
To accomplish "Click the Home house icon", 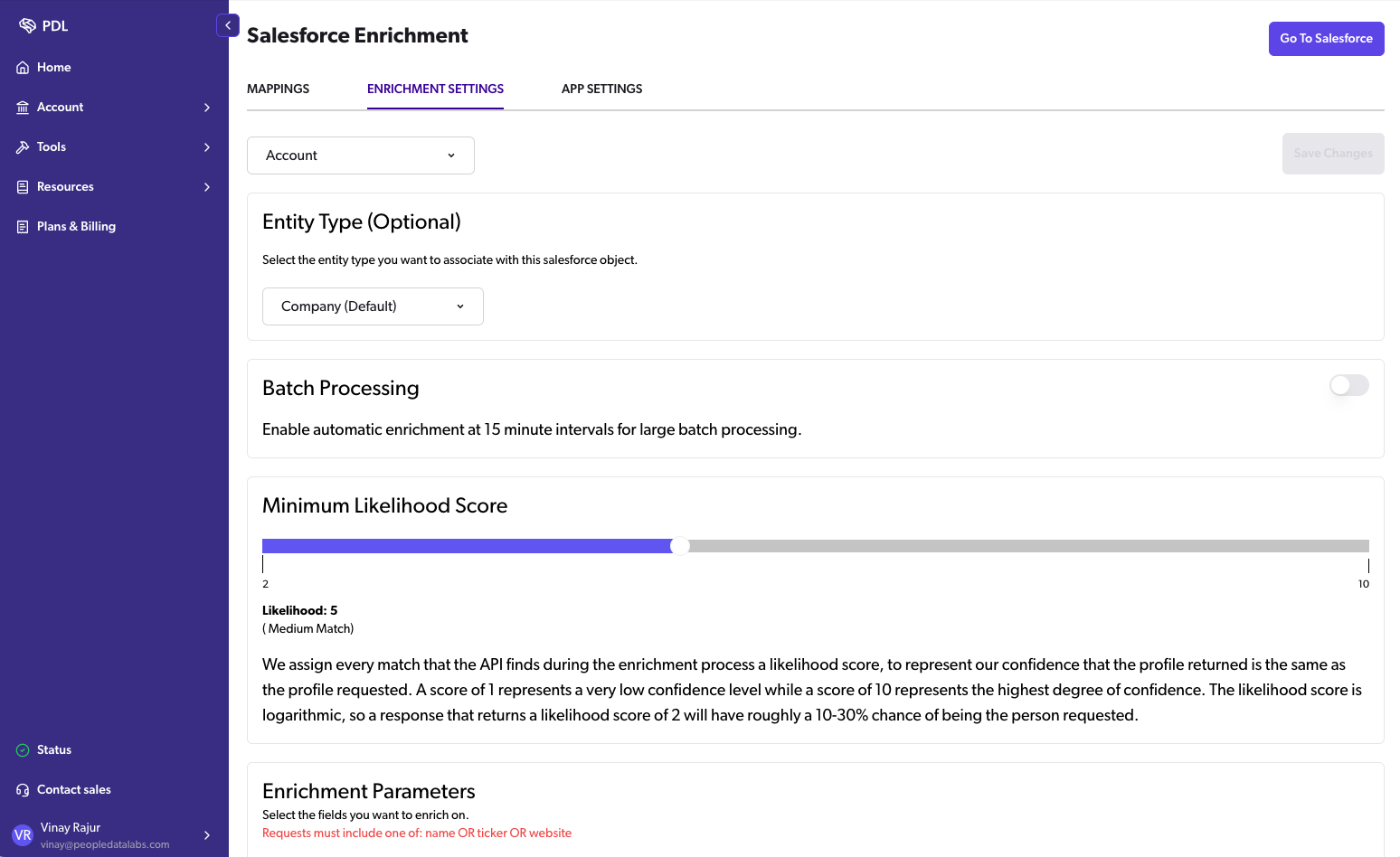I will click(x=23, y=68).
